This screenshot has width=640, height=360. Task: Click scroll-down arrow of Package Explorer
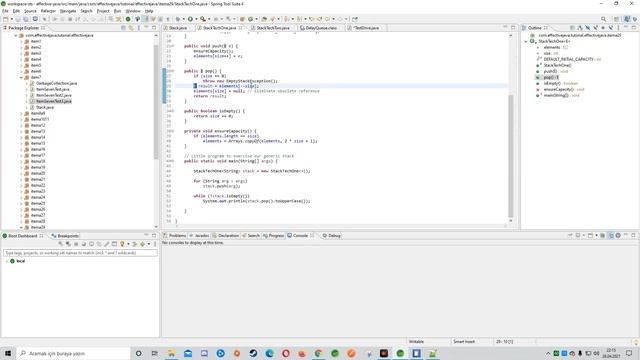tap(156, 227)
